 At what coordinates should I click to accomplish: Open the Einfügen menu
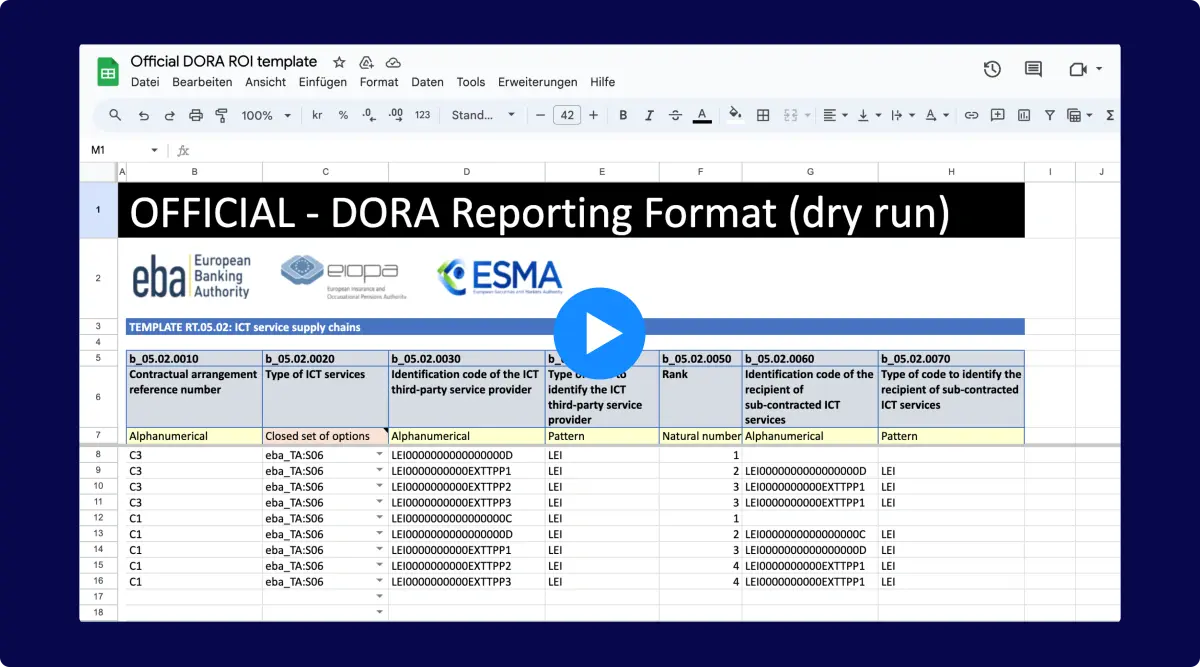(x=322, y=82)
